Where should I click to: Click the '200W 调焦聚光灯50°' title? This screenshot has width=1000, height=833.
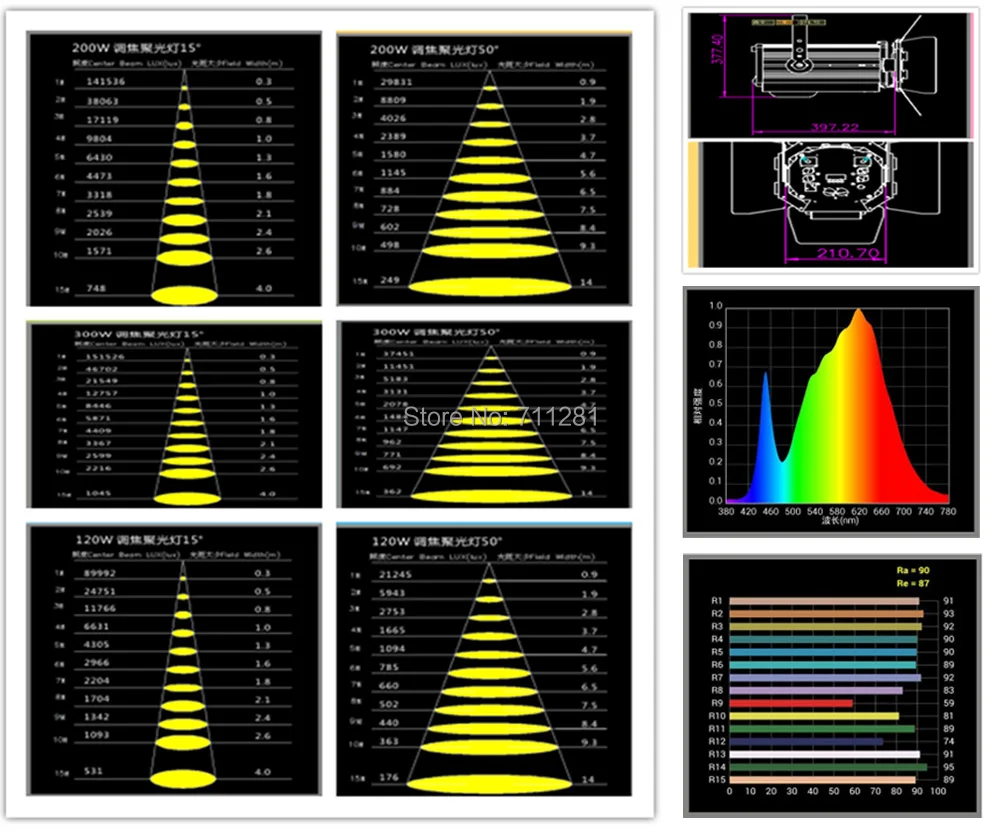click(434, 49)
